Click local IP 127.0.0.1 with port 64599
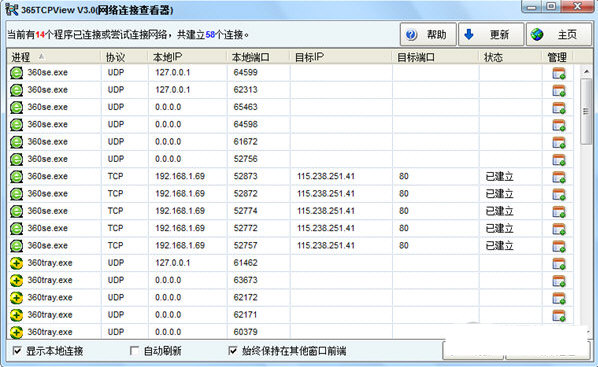This screenshot has height=367, width=598. pyautogui.click(x=172, y=72)
